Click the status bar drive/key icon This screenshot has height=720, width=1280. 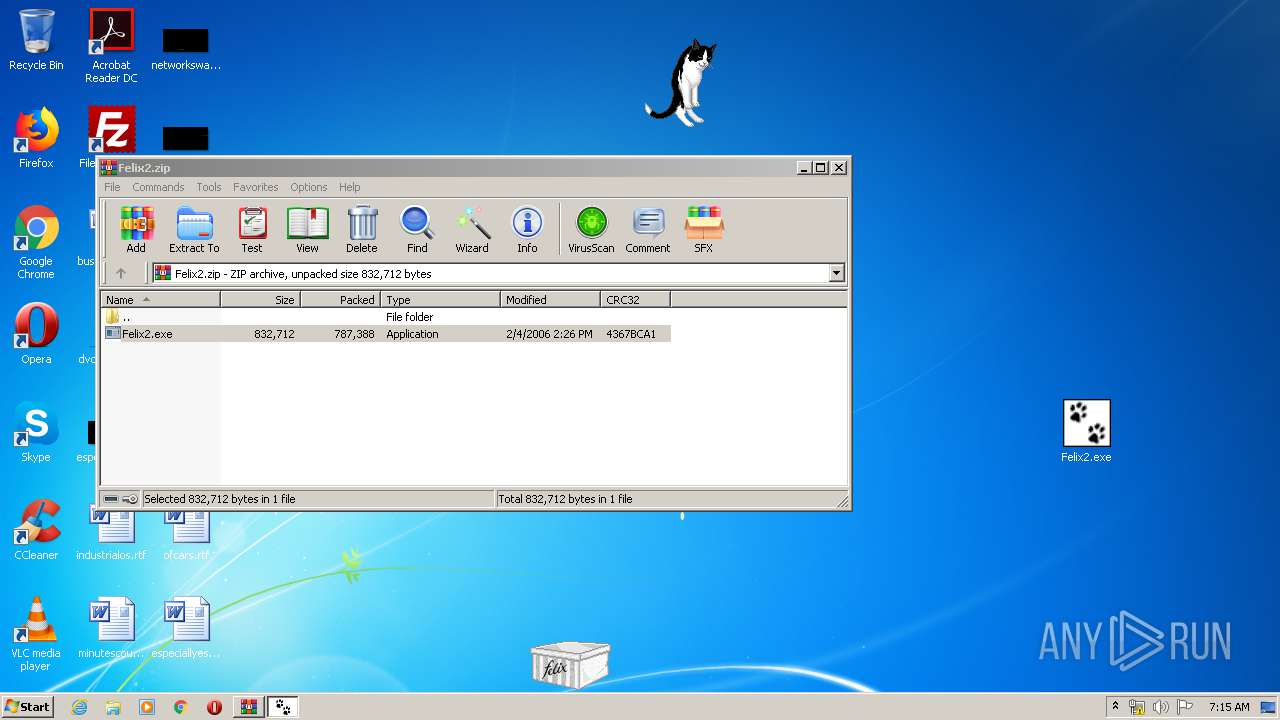point(121,499)
